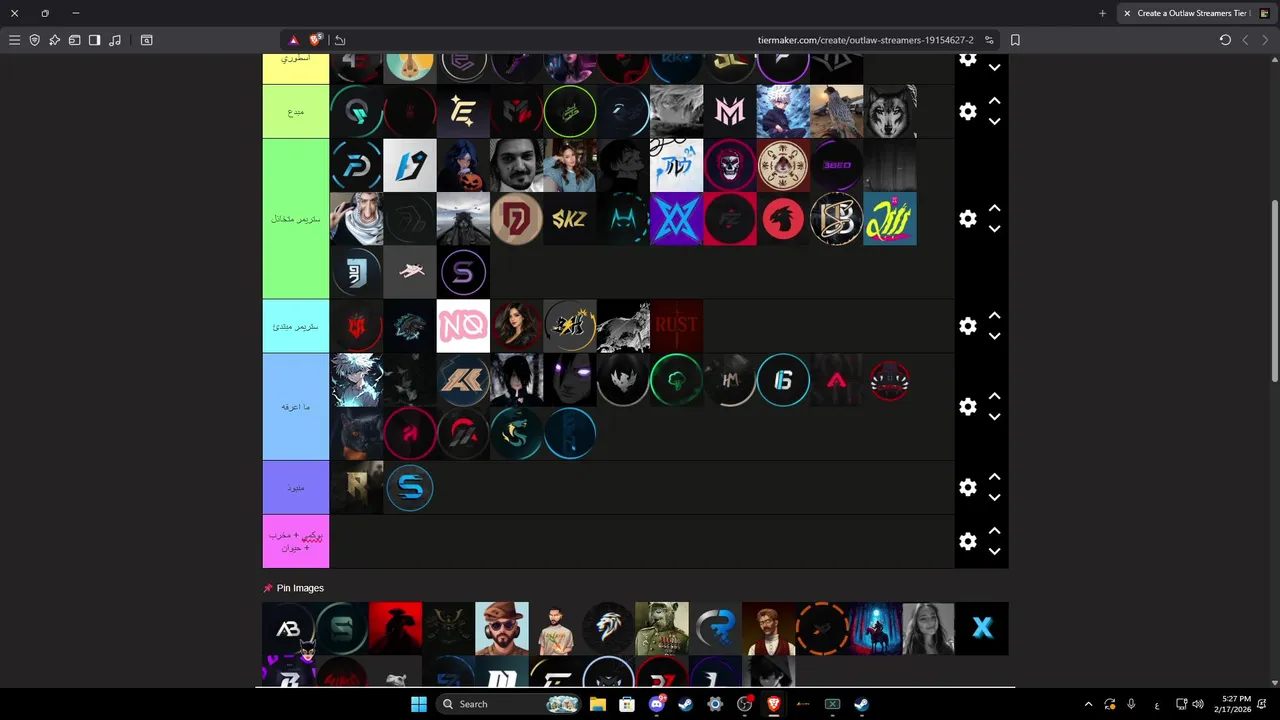Pick the green tree circle logo image
The image size is (1280, 720).
point(677,380)
